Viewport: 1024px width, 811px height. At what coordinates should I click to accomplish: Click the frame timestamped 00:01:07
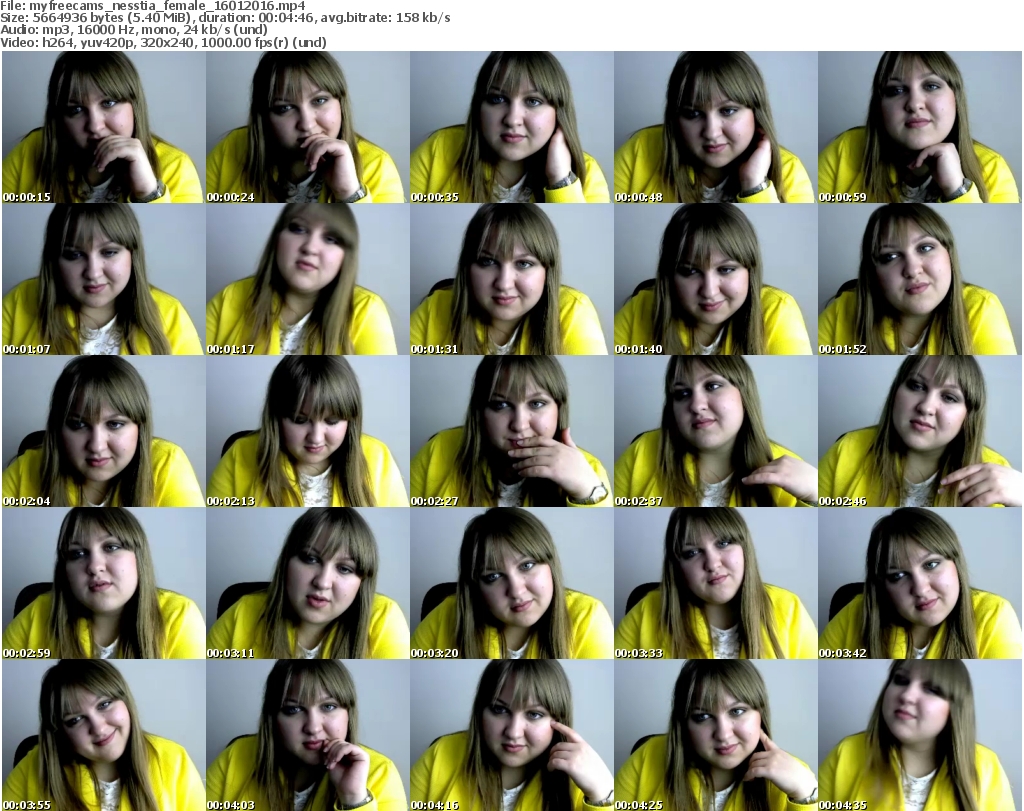point(104,279)
